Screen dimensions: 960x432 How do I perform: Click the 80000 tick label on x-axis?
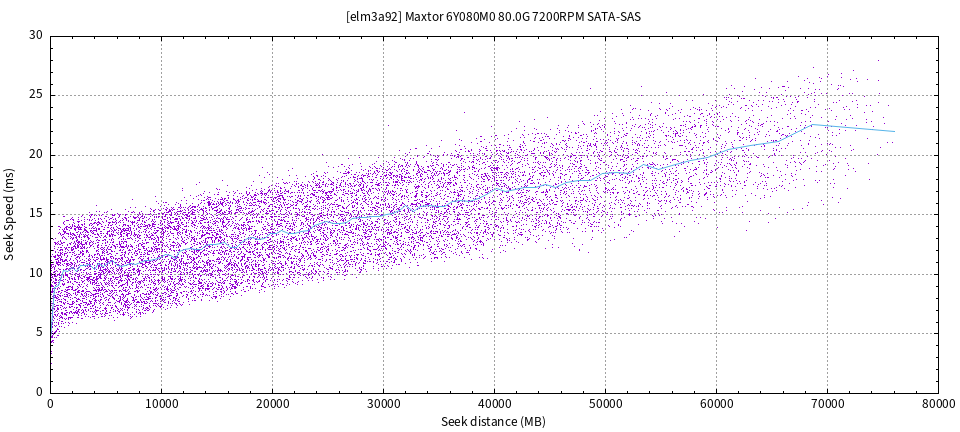(x=937, y=403)
